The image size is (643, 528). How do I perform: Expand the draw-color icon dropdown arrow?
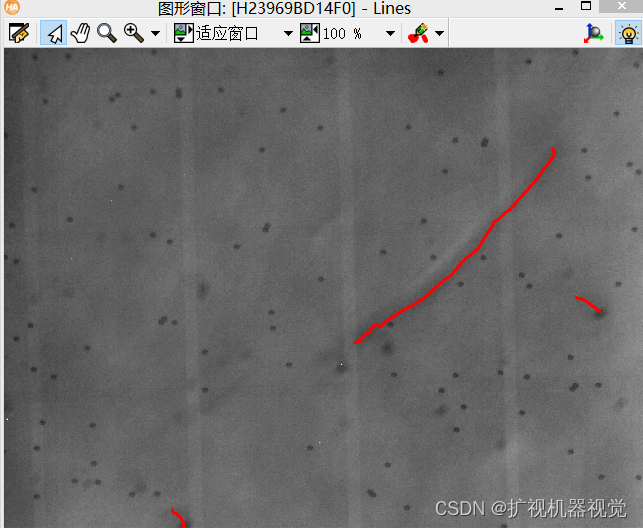click(x=439, y=33)
